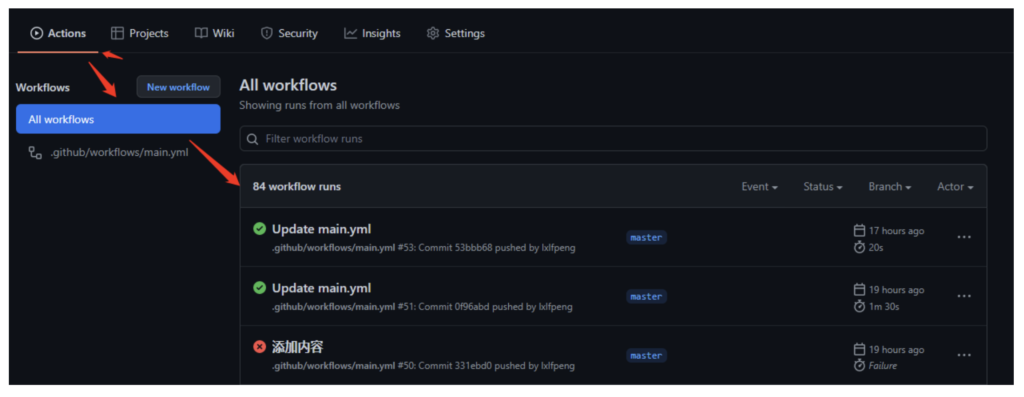Click success check icon for run #53
Image resolution: width=1024 pixels, height=397 pixels.
tap(259, 229)
